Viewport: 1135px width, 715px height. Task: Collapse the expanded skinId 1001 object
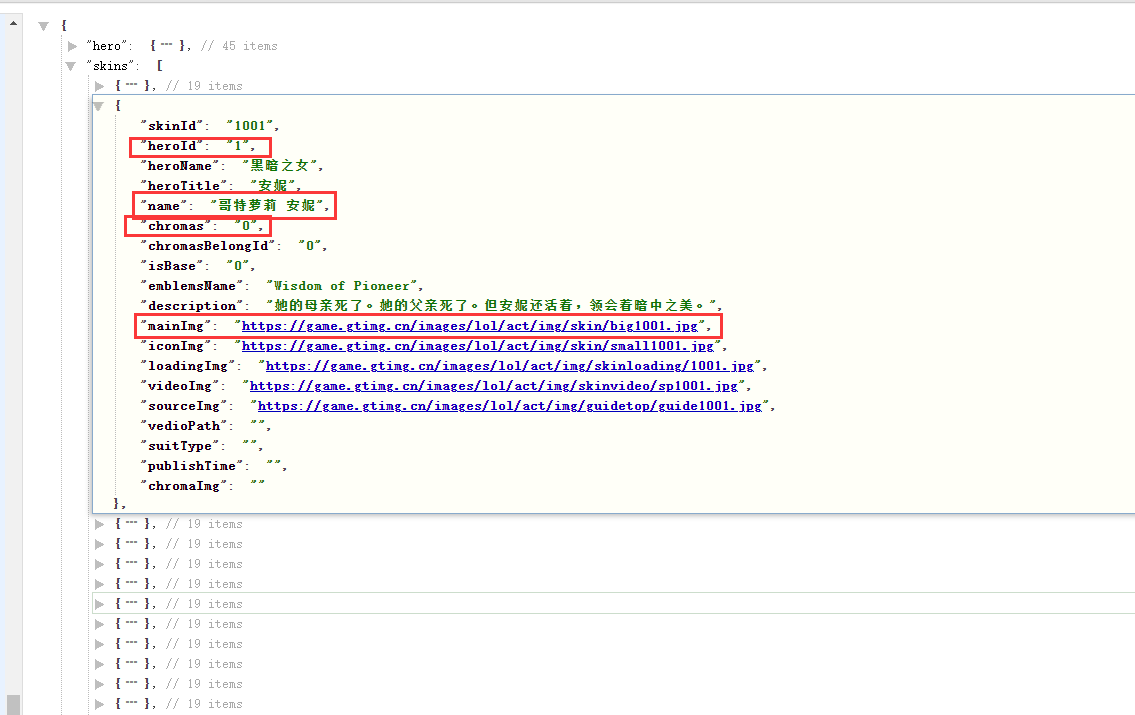(x=98, y=106)
